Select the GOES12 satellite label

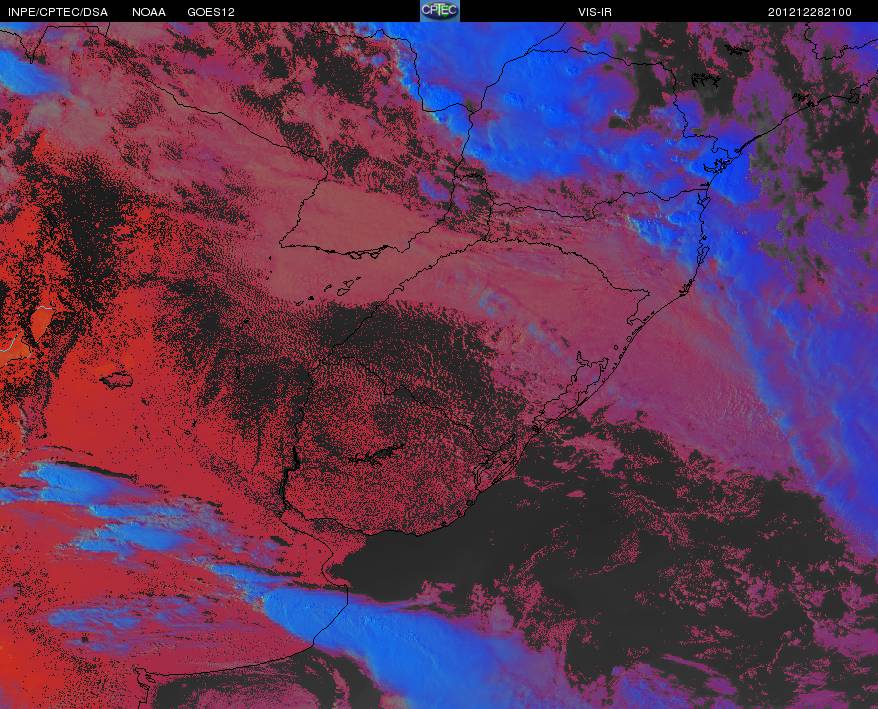click(211, 12)
